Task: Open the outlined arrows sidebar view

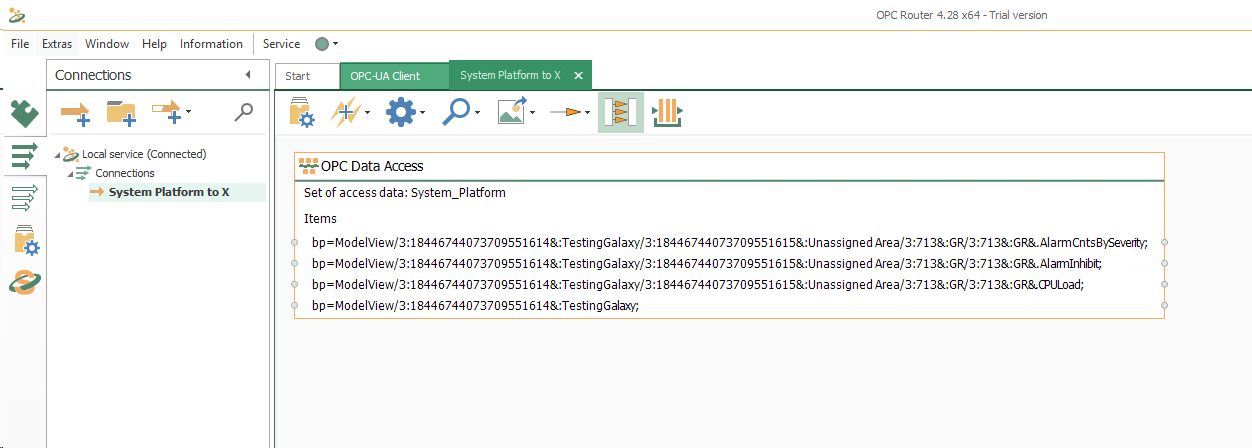Action: (23, 199)
